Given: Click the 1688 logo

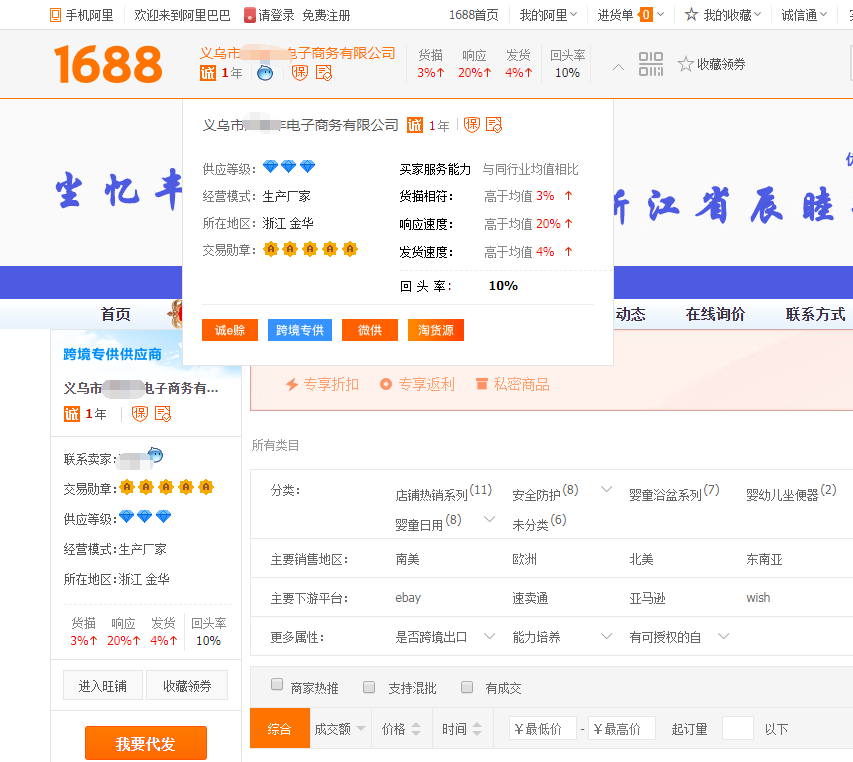Looking at the screenshot, I should click(108, 64).
